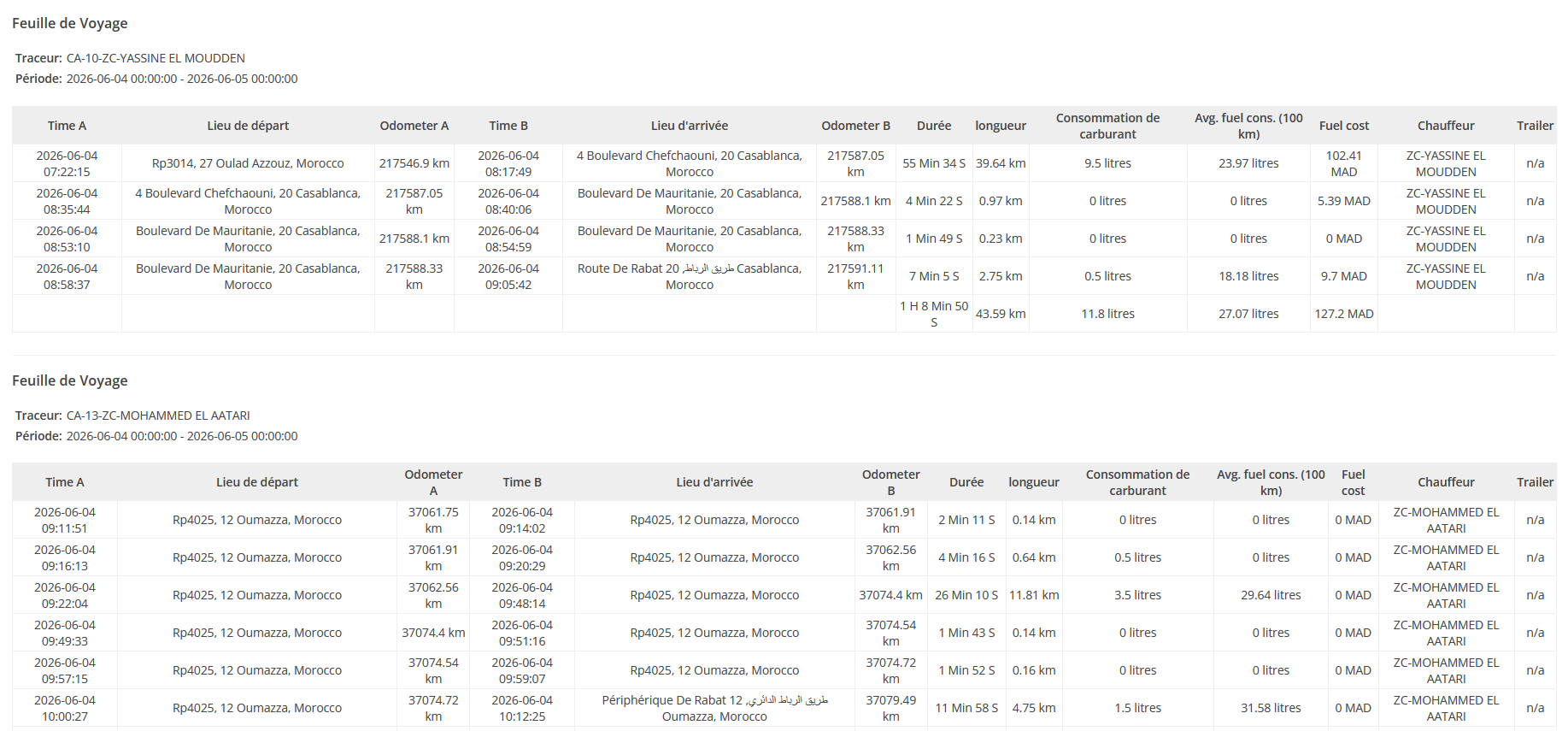Click fuel cost '9.7 MAD'
1568x731 pixels.
pyautogui.click(x=1344, y=276)
